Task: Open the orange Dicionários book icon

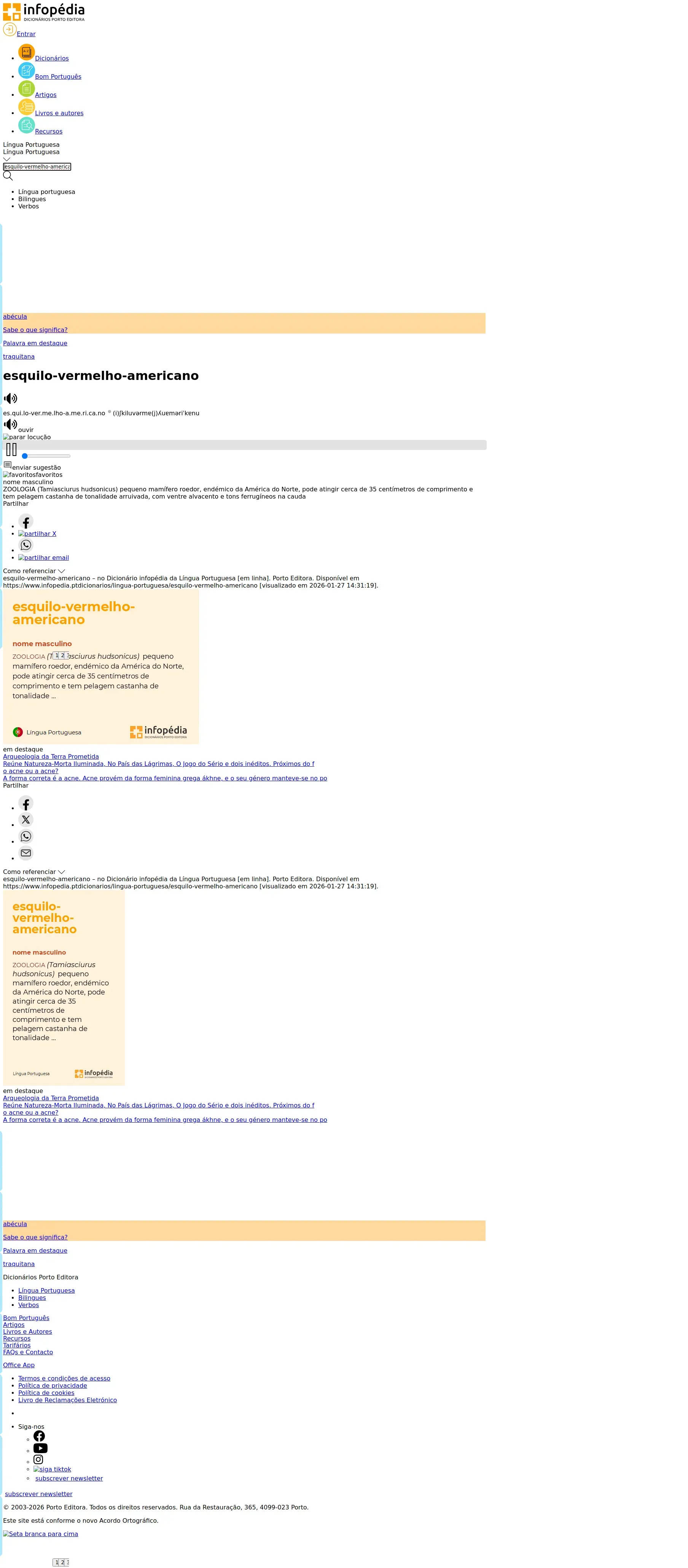Action: coord(26,53)
